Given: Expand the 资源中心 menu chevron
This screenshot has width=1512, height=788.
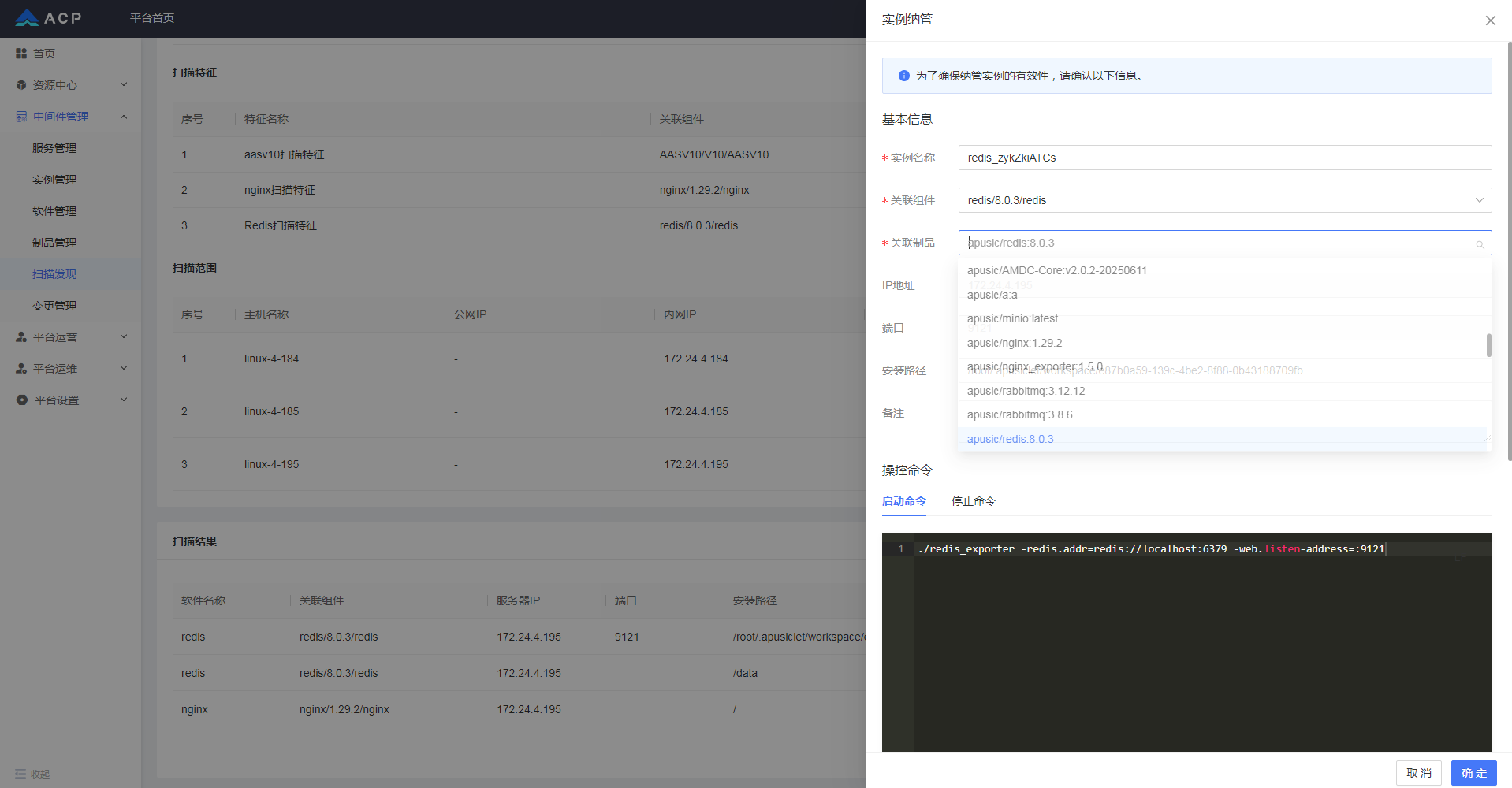Looking at the screenshot, I should click(x=124, y=84).
